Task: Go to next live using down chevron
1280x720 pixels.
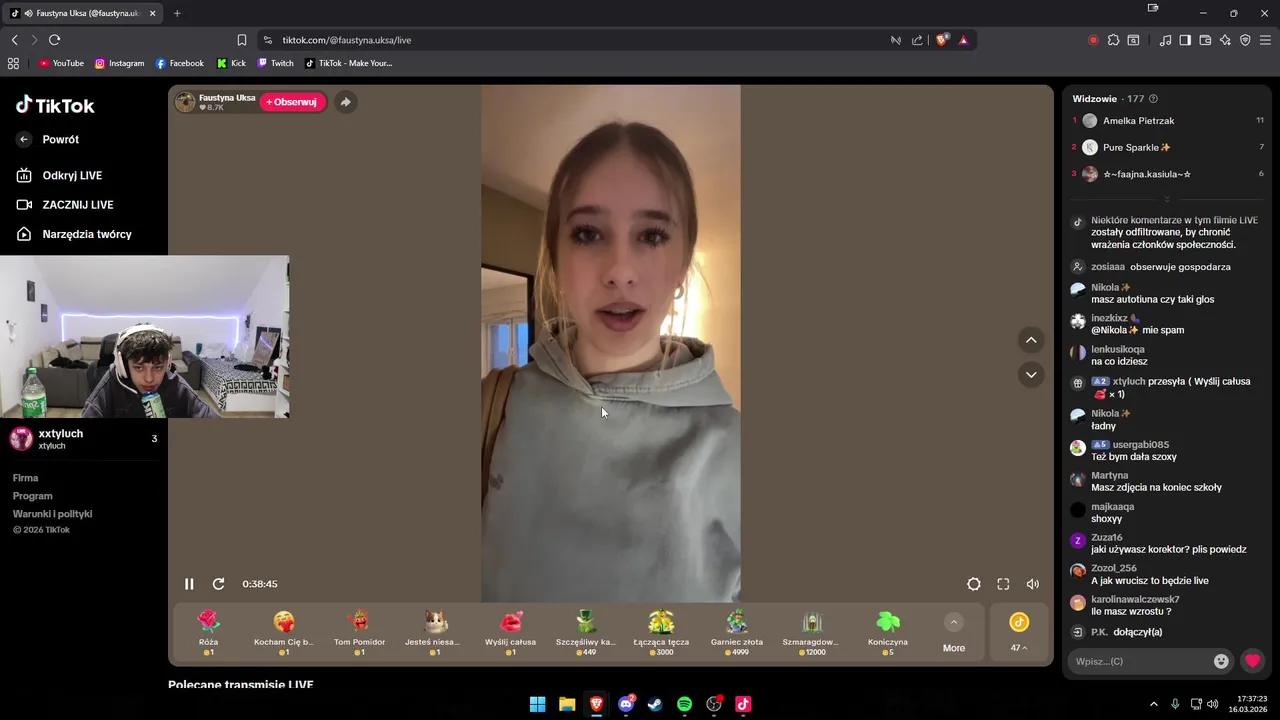Action: click(1031, 374)
